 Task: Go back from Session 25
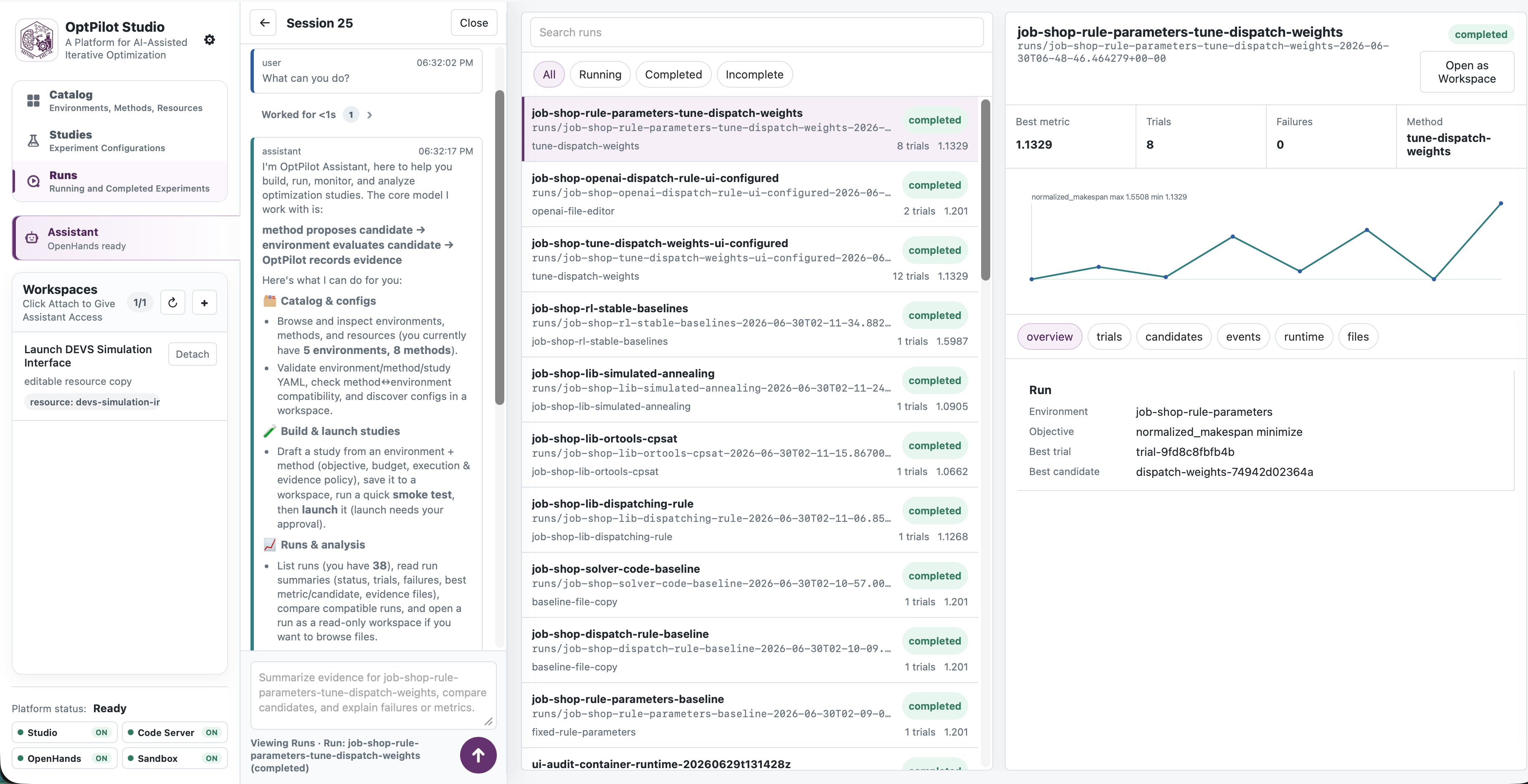[x=264, y=23]
